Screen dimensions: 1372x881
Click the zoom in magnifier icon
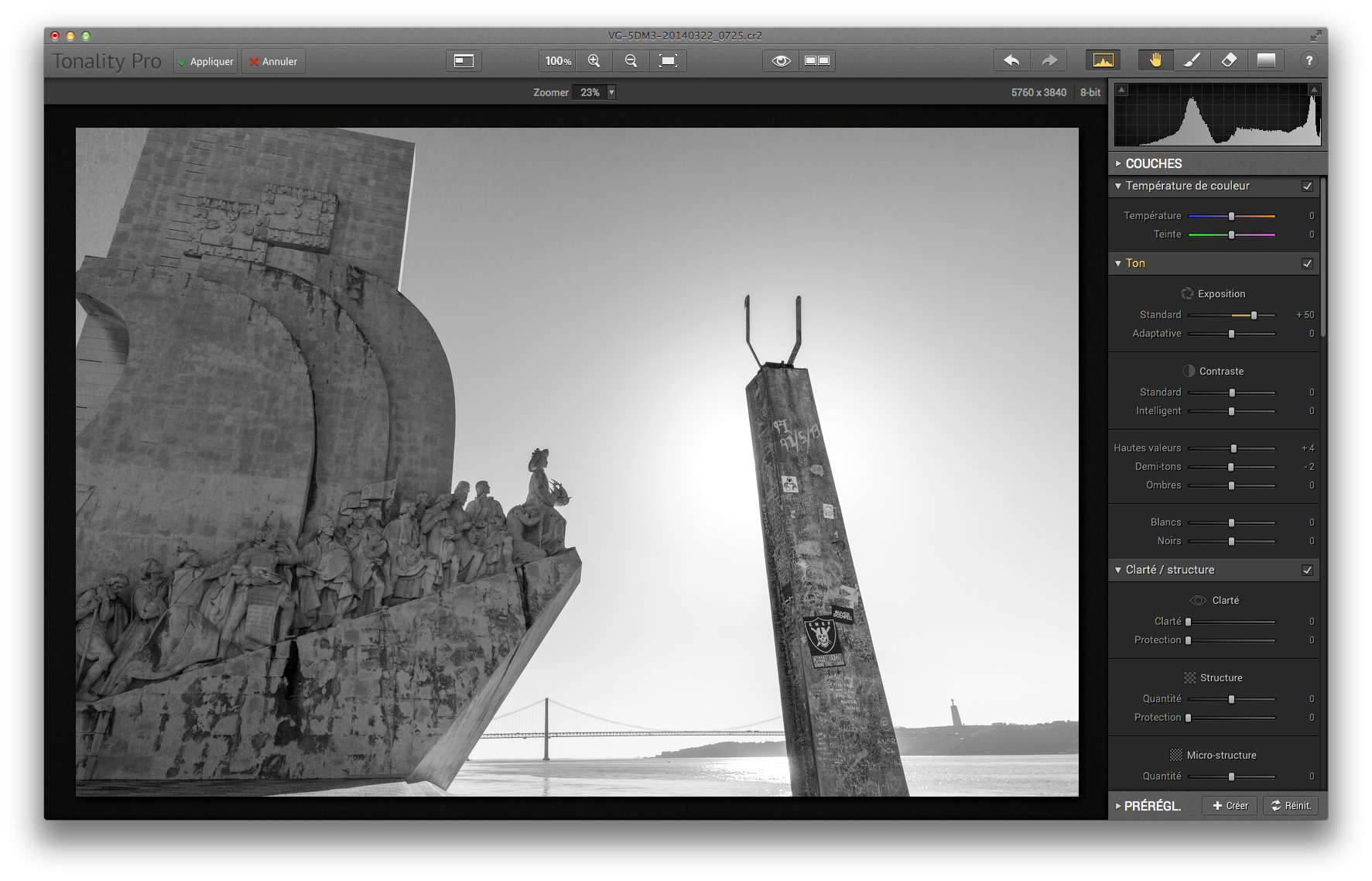[x=594, y=60]
